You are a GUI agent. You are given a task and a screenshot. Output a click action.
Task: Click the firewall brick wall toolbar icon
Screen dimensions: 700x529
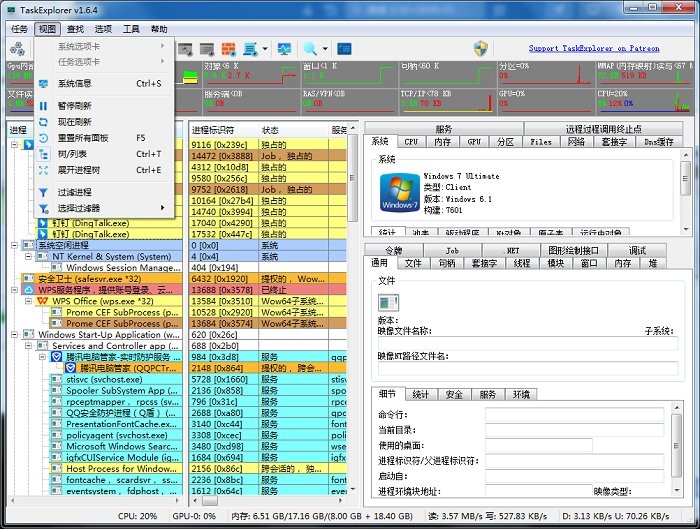tap(229, 49)
